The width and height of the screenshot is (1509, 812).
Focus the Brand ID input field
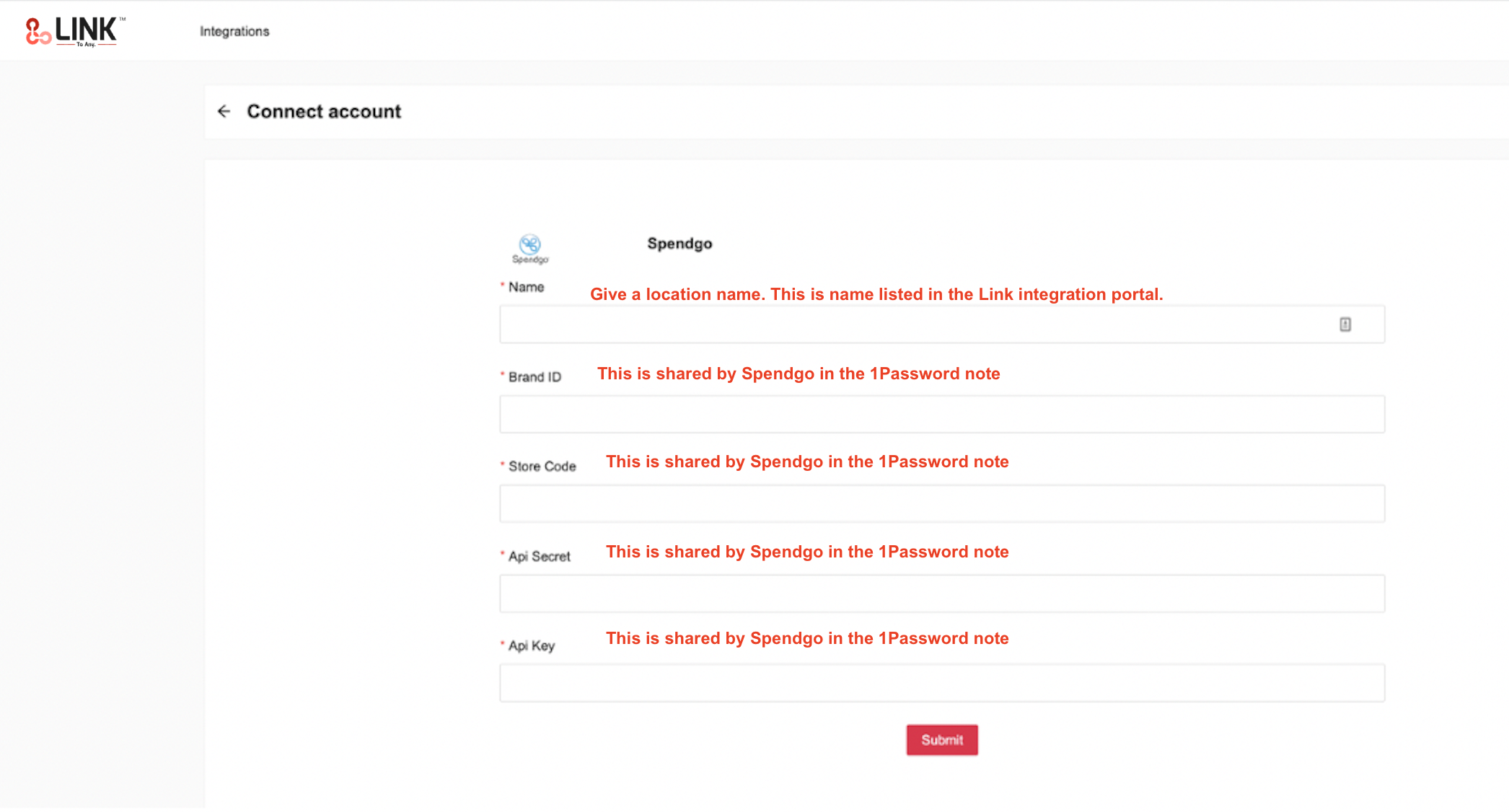pos(941,414)
